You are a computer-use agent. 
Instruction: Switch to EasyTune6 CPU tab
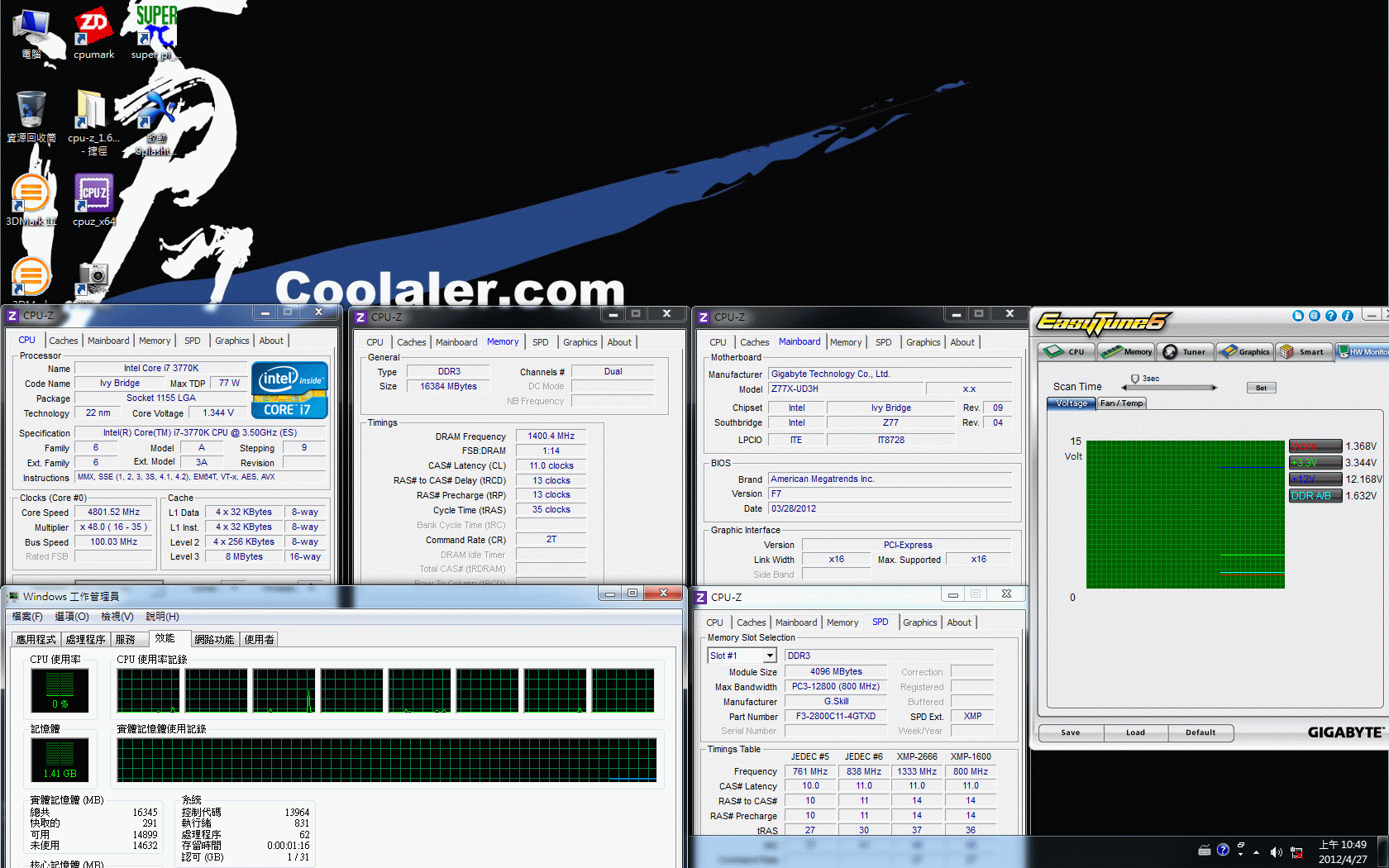point(1067,351)
